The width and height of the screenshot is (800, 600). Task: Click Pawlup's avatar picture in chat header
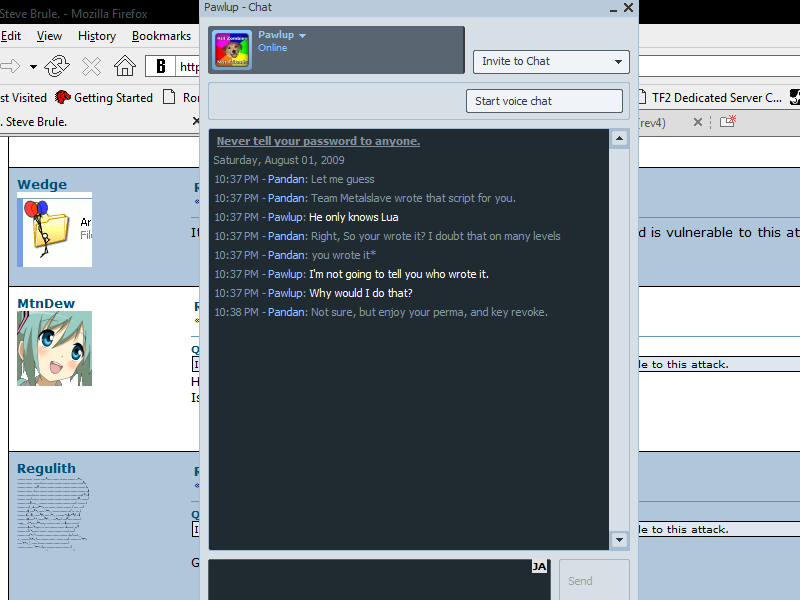click(x=232, y=49)
